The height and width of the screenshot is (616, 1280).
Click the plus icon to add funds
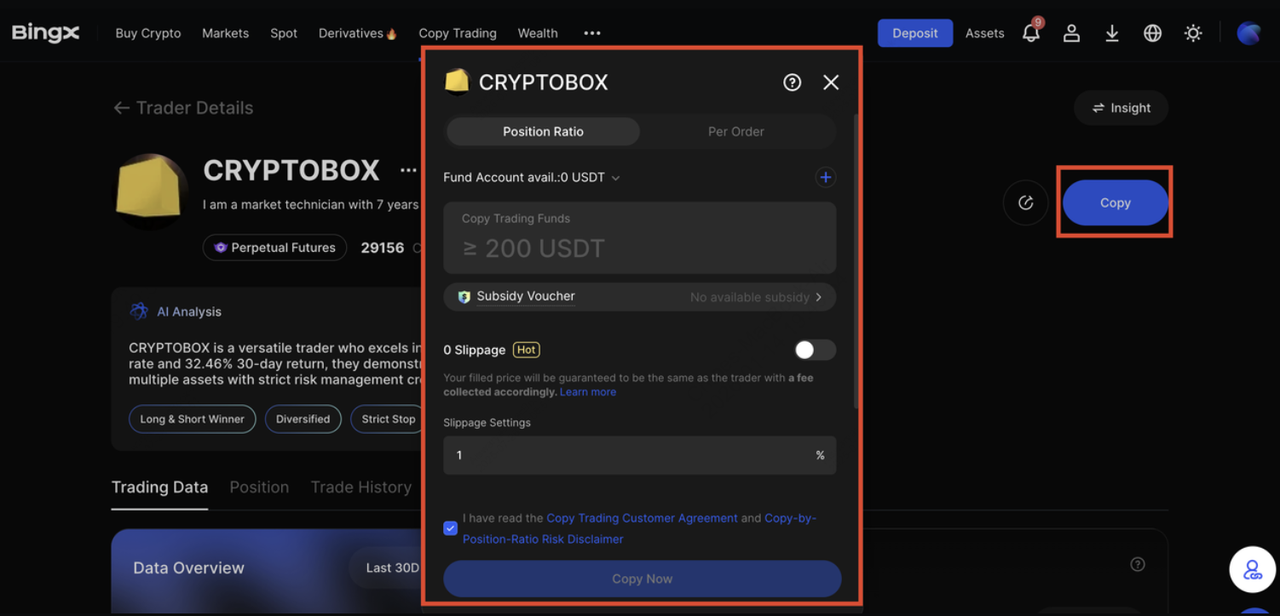(825, 177)
